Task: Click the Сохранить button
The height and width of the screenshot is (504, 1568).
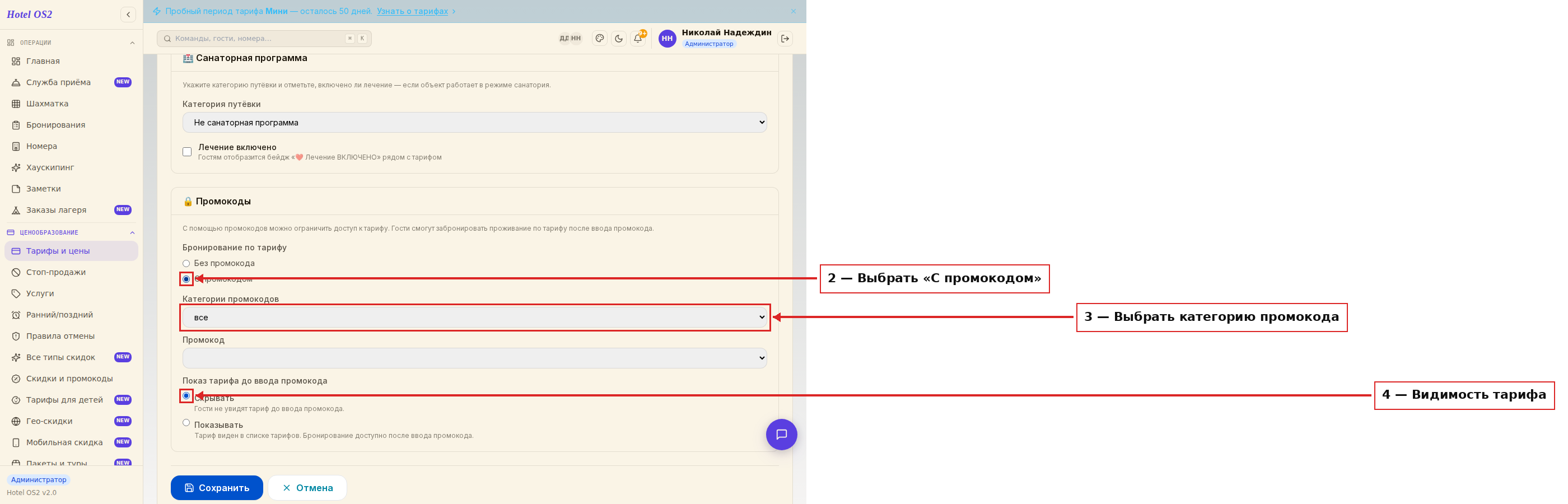Action: [217, 488]
